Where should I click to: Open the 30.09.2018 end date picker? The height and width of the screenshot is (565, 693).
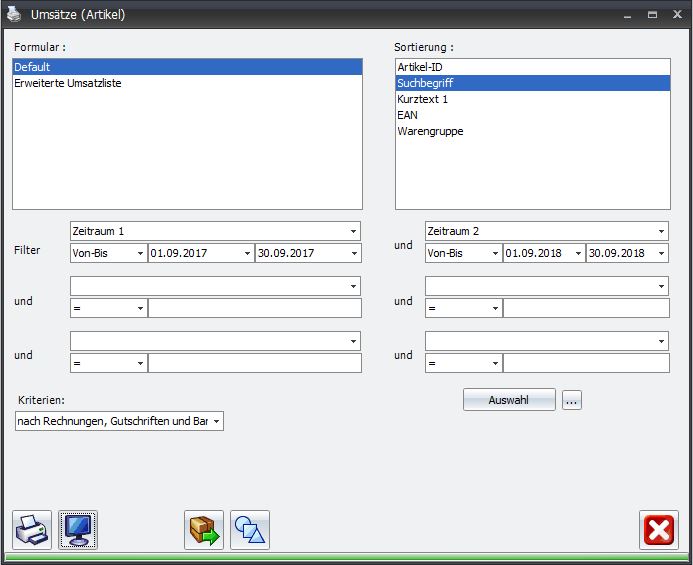point(661,254)
